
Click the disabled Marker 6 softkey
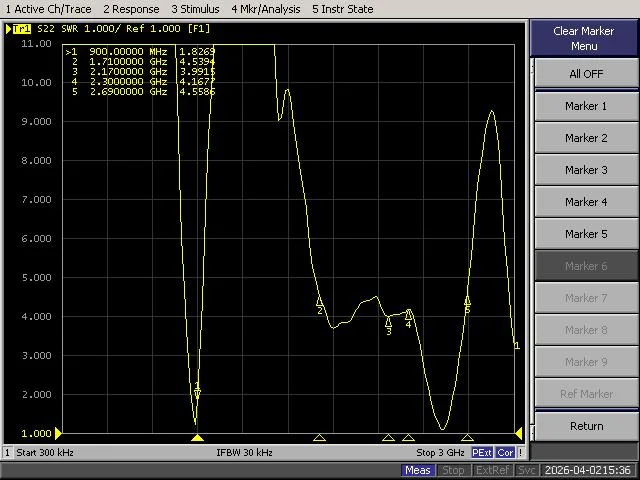[586, 266]
